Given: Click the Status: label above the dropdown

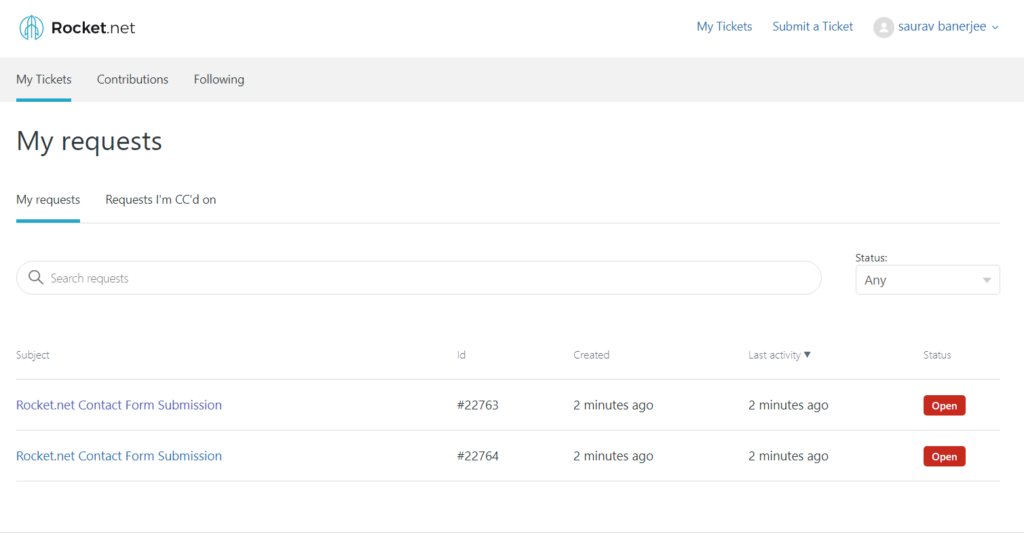Looking at the screenshot, I should pyautogui.click(x=871, y=257).
